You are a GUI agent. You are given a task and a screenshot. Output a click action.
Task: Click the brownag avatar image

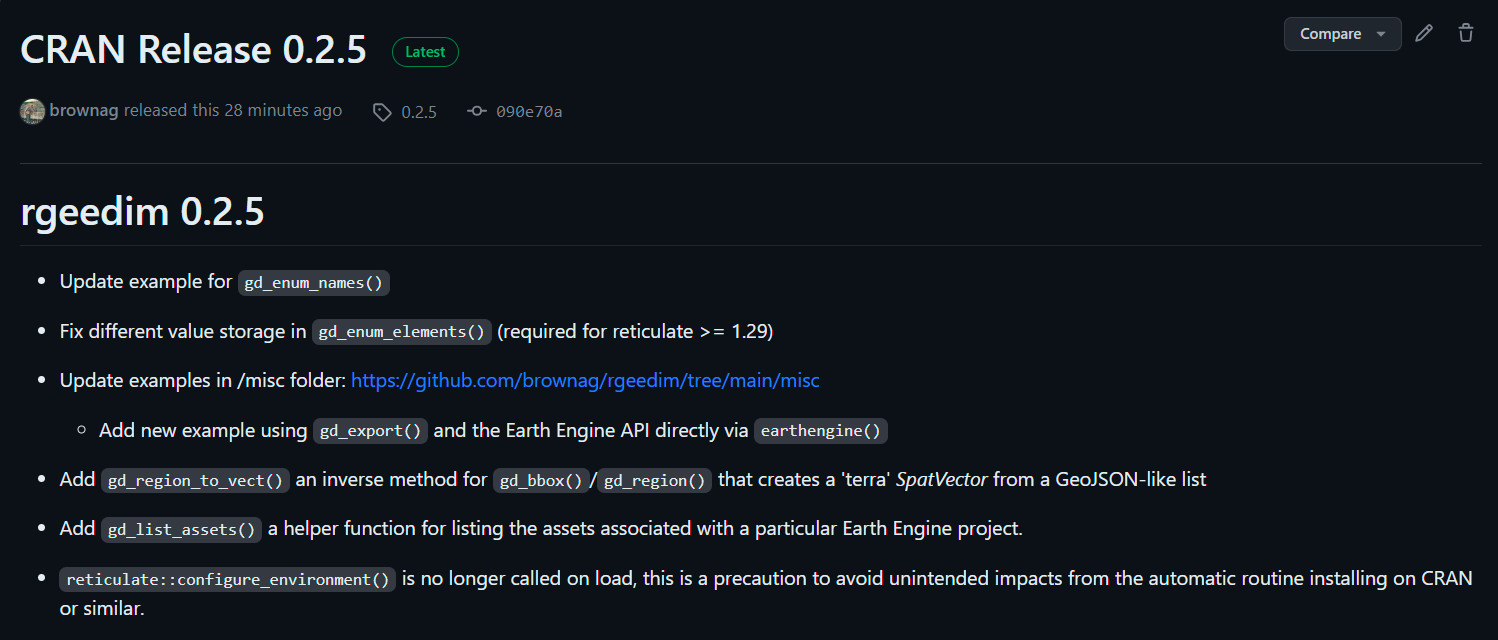pyautogui.click(x=32, y=111)
